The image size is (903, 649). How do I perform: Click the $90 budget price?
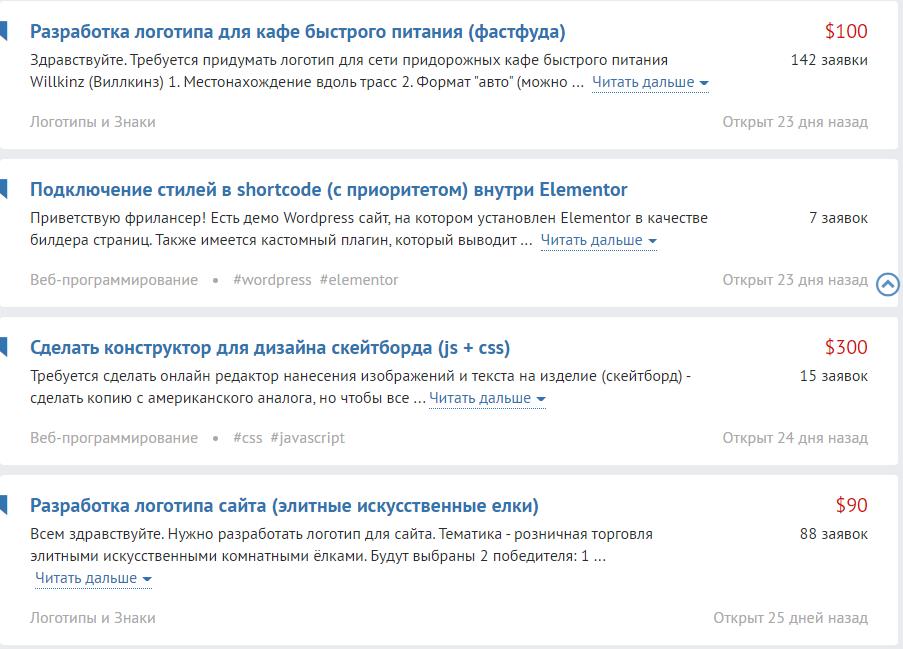852,505
